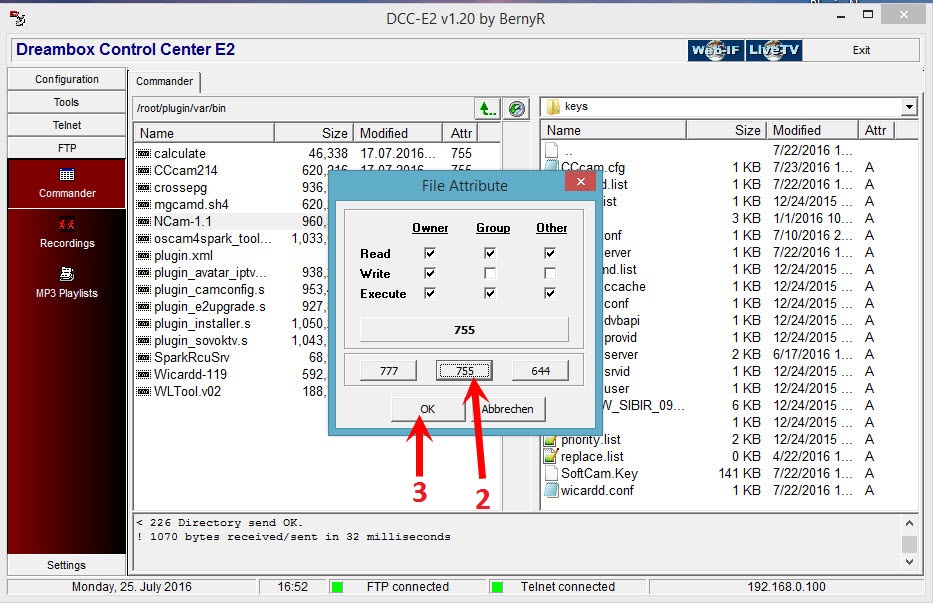Switch to the Telnet section
Viewport: 933px width, 603px height.
(67, 125)
